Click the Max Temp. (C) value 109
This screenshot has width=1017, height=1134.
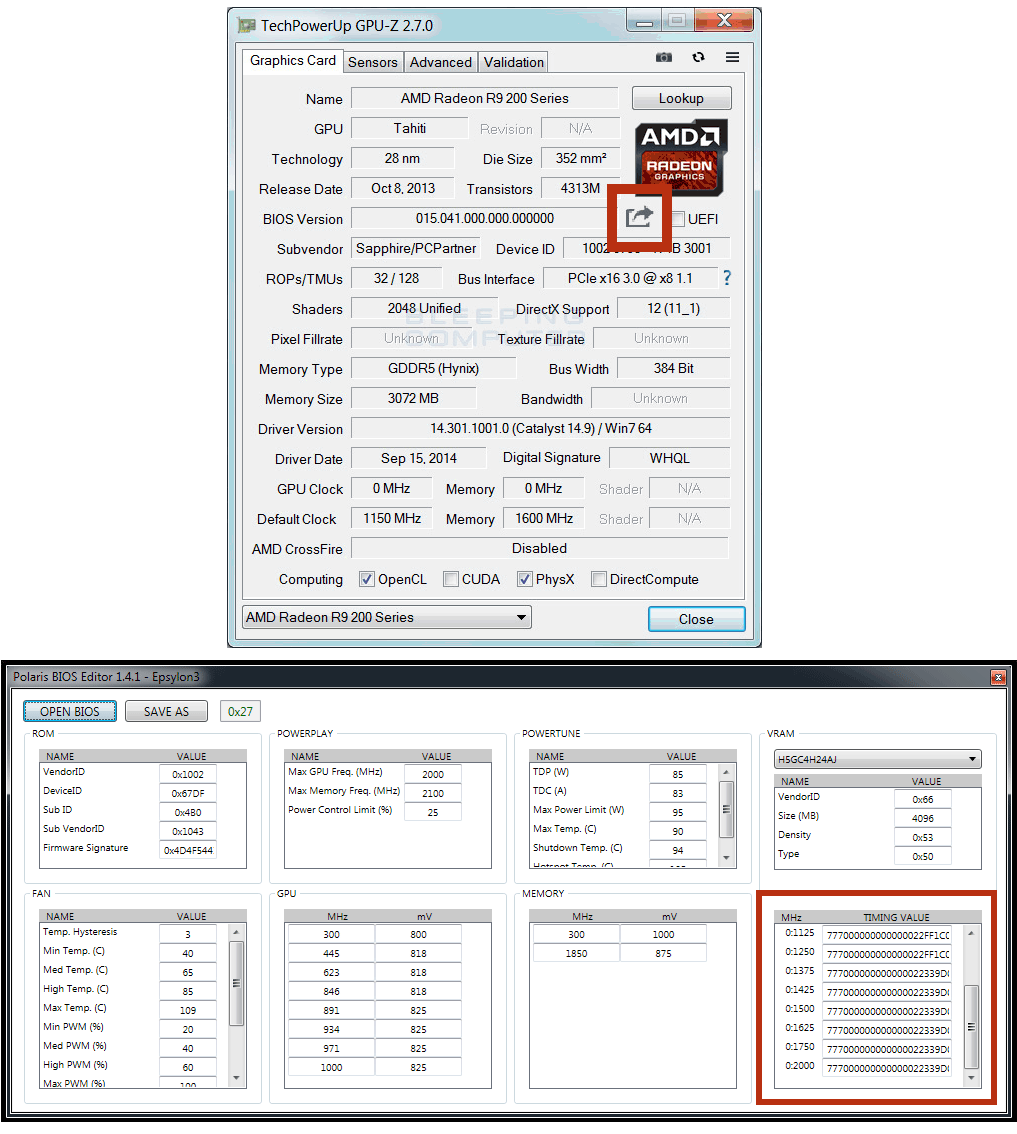pyautogui.click(x=187, y=1010)
